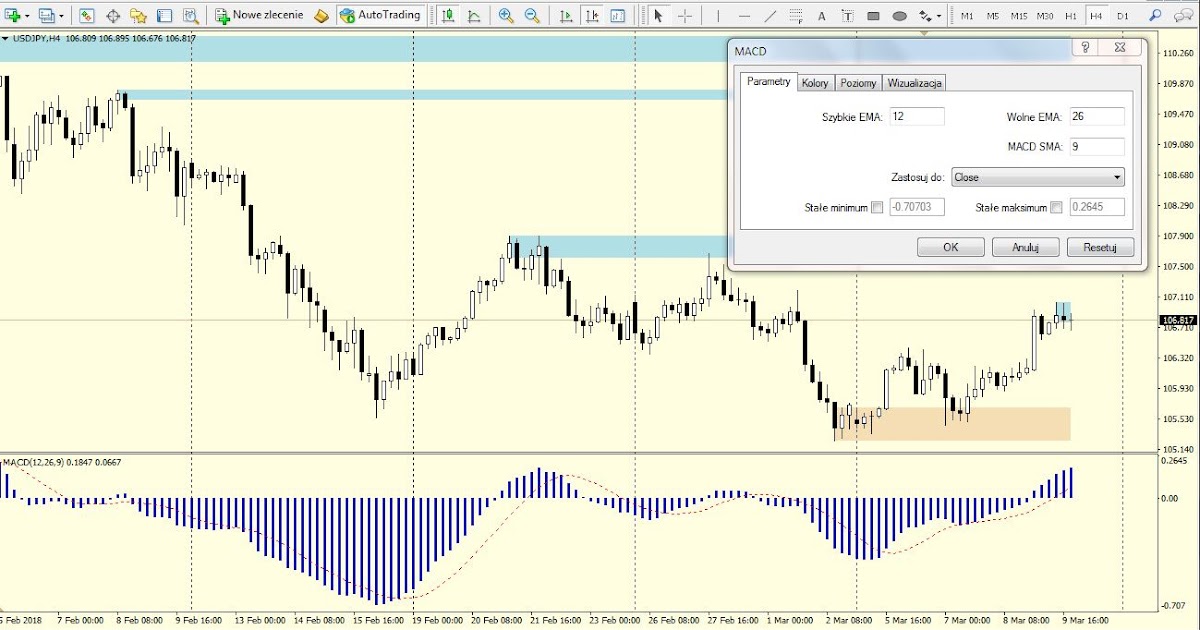Click the Nowe zlecenie button
This screenshot has width=1200, height=630.
[x=258, y=16]
